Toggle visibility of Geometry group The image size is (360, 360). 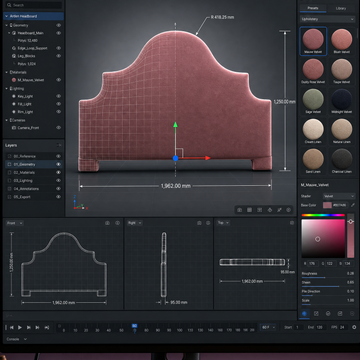[x=59, y=25]
